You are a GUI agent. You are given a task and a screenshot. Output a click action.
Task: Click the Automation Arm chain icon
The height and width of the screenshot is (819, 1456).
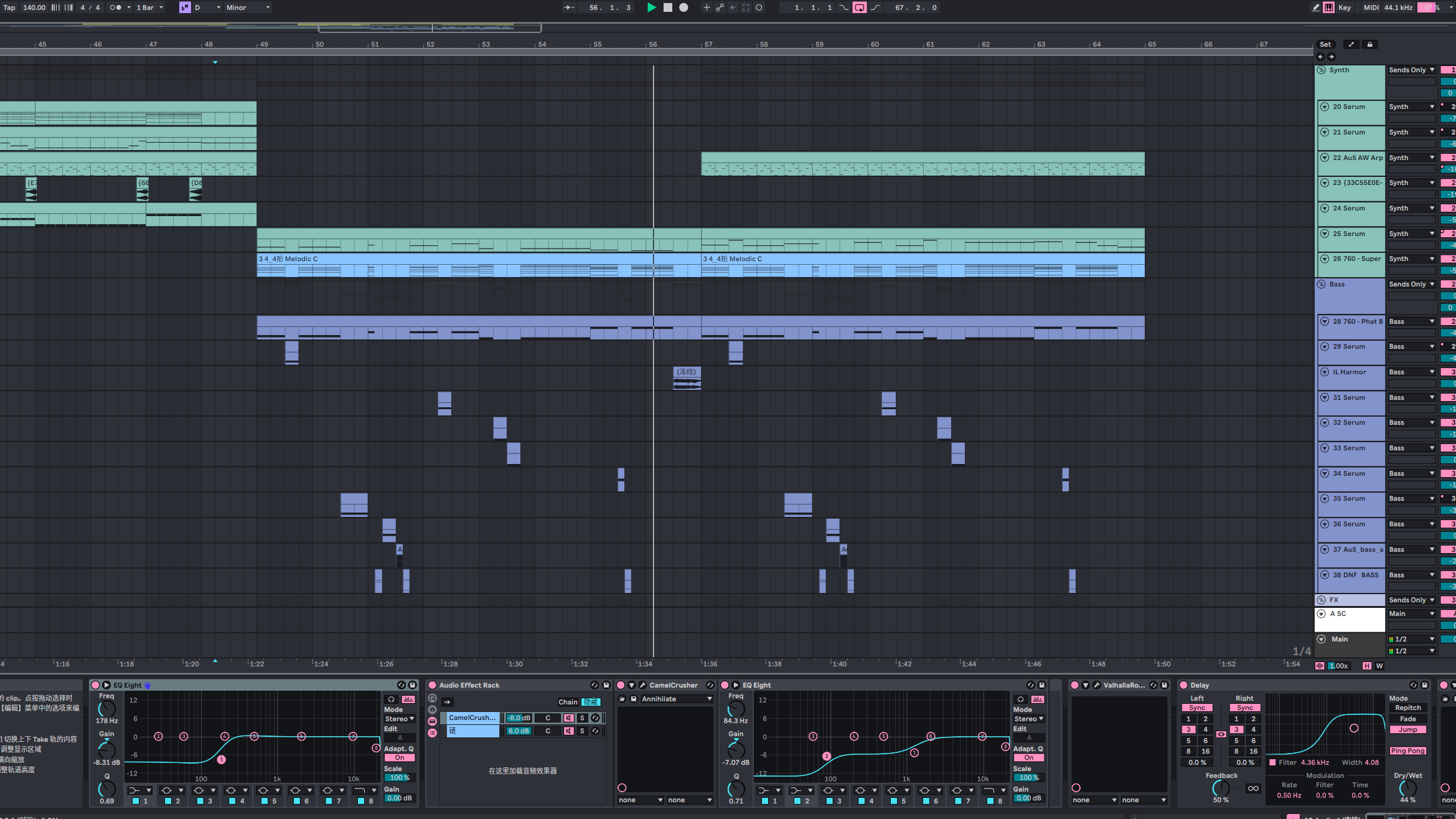coord(720,7)
